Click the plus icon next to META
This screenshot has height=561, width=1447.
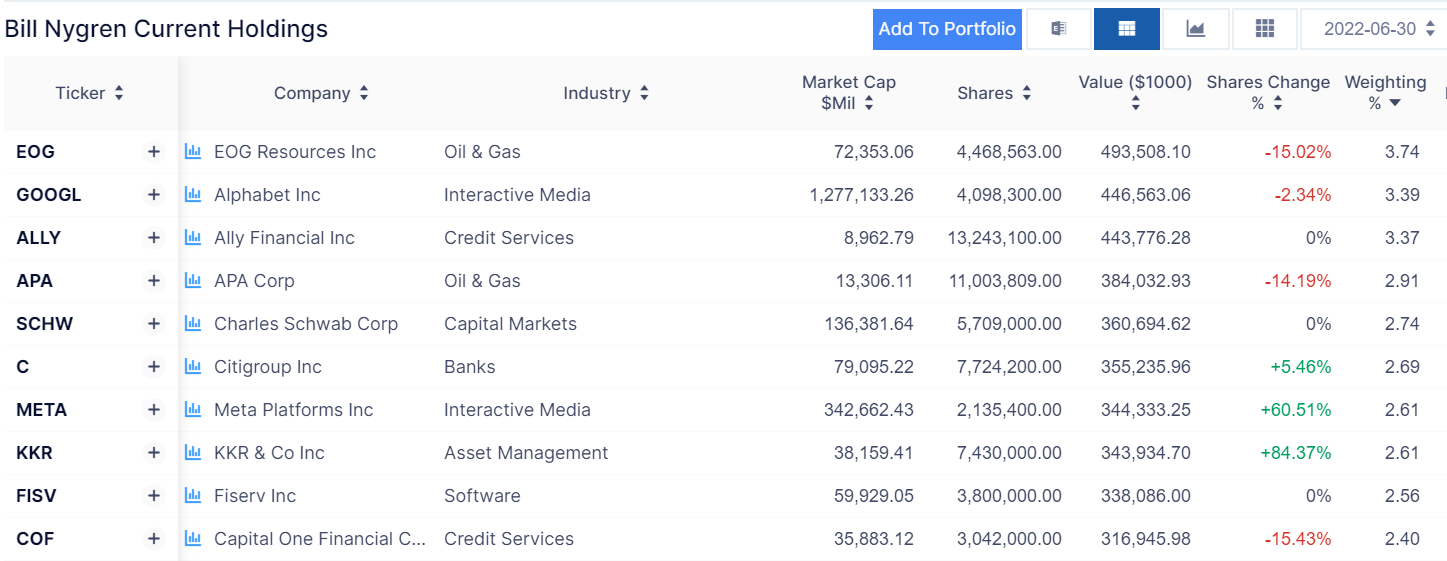[x=154, y=410]
